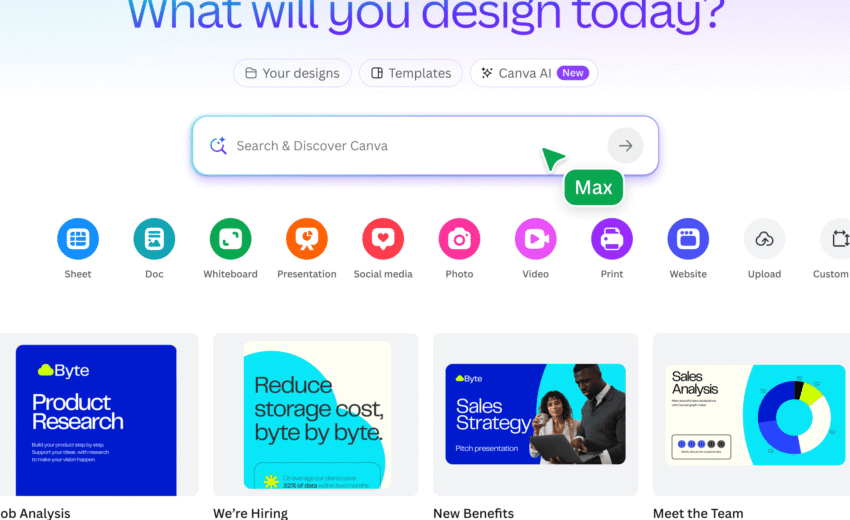Open the Product Research template thumbnail

pos(96,420)
